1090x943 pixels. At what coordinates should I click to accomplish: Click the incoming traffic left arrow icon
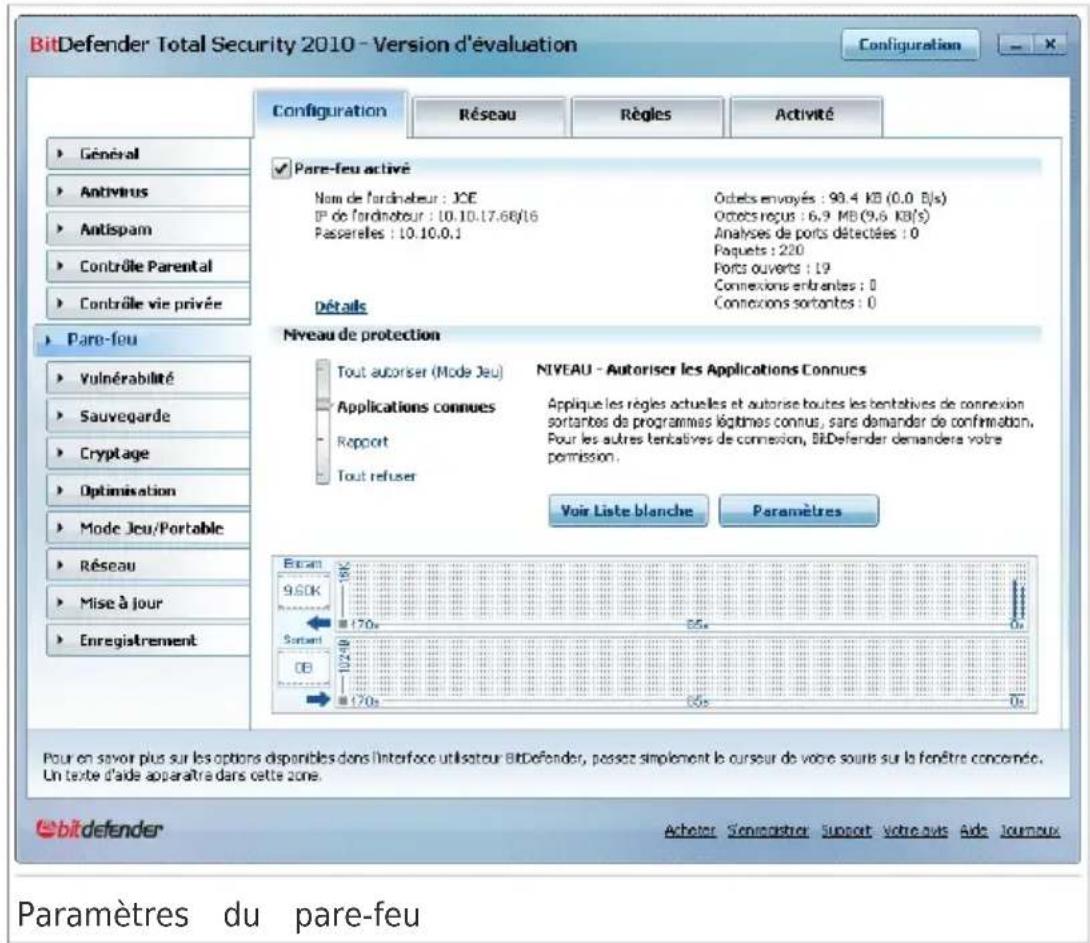point(318,623)
